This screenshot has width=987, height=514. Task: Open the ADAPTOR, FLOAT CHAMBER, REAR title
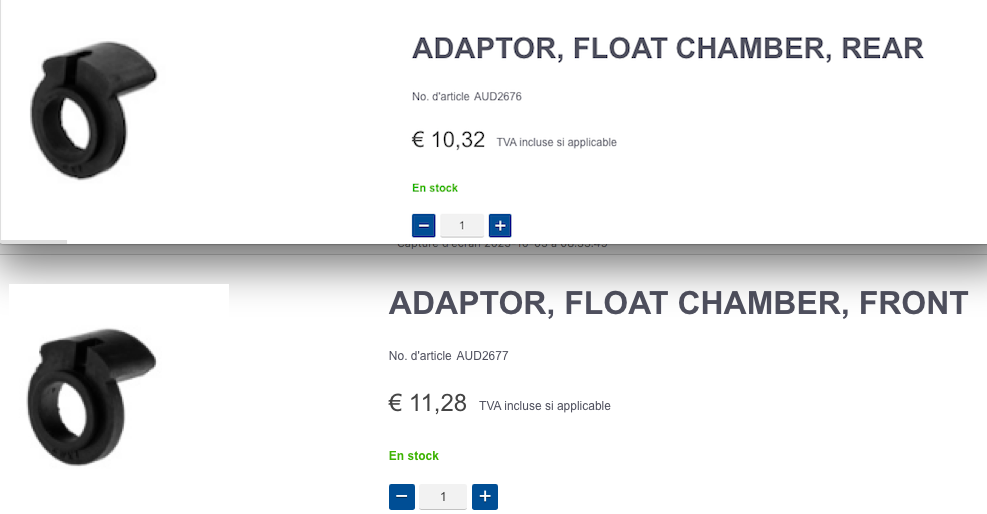coord(667,49)
